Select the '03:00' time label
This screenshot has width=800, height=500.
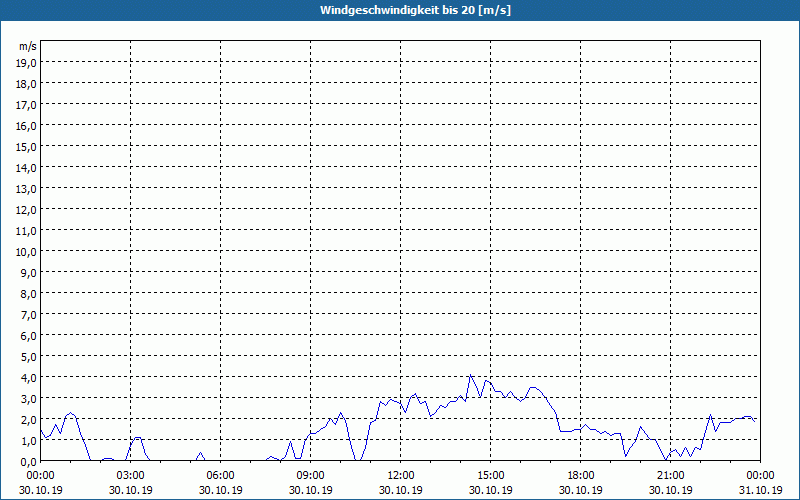131,476
